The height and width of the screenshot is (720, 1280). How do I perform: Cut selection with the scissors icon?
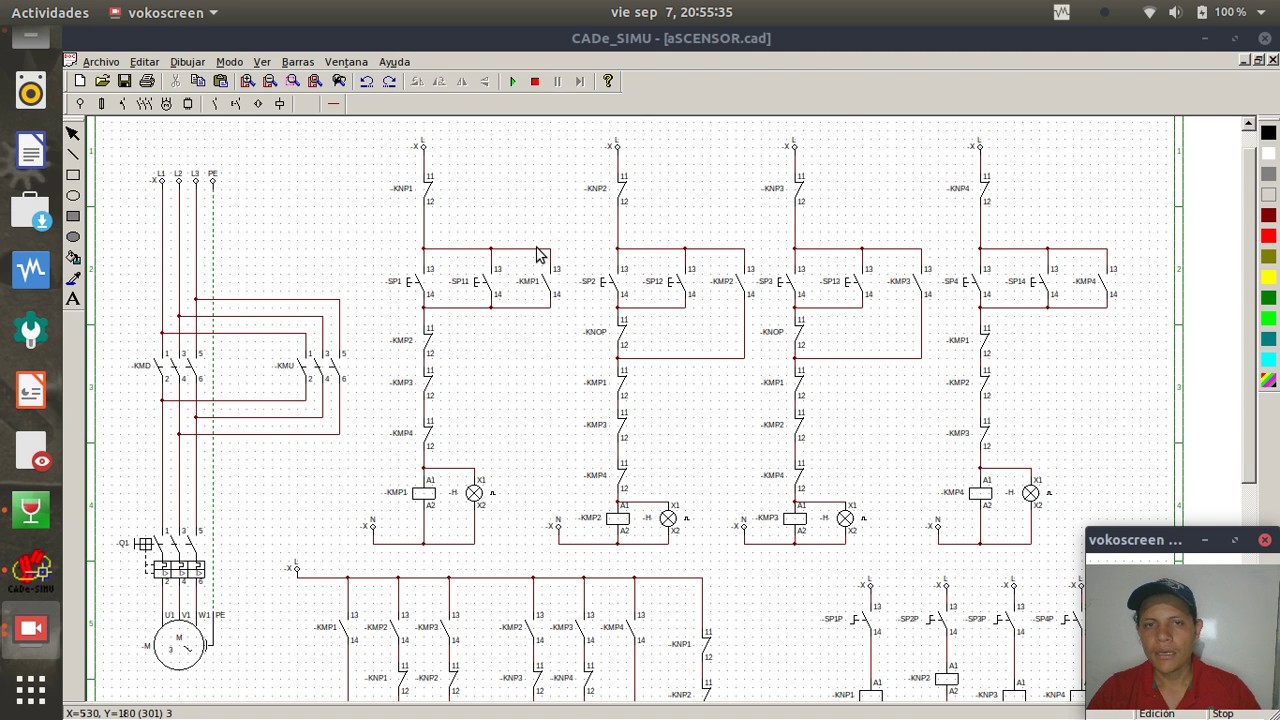[x=175, y=81]
